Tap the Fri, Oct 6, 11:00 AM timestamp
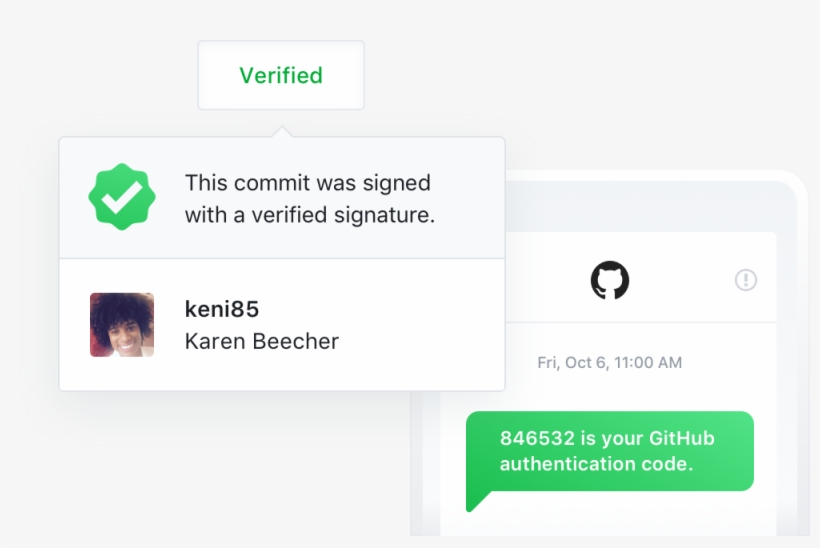This screenshot has width=820, height=548. [610, 363]
